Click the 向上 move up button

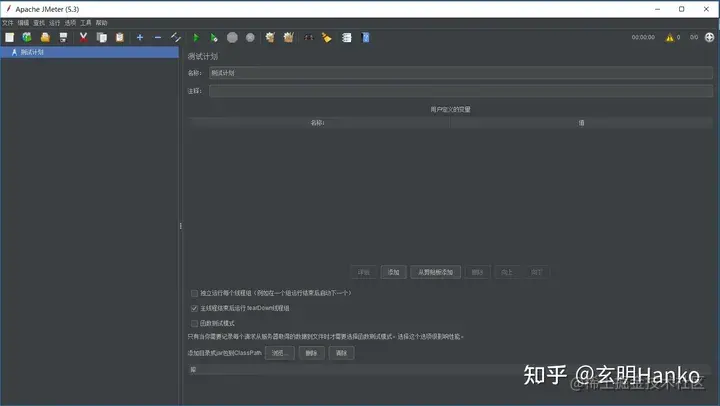tap(507, 272)
